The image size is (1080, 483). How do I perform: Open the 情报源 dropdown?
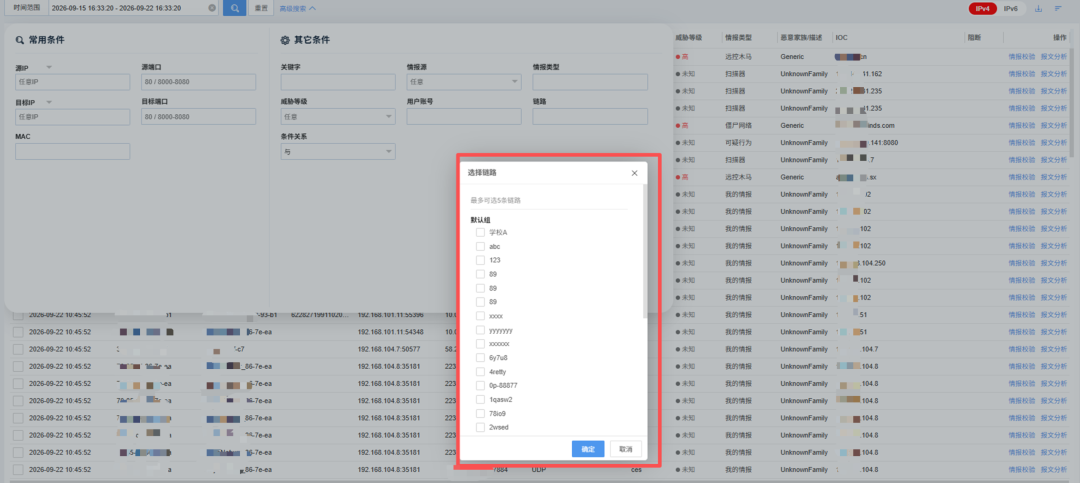(x=464, y=82)
